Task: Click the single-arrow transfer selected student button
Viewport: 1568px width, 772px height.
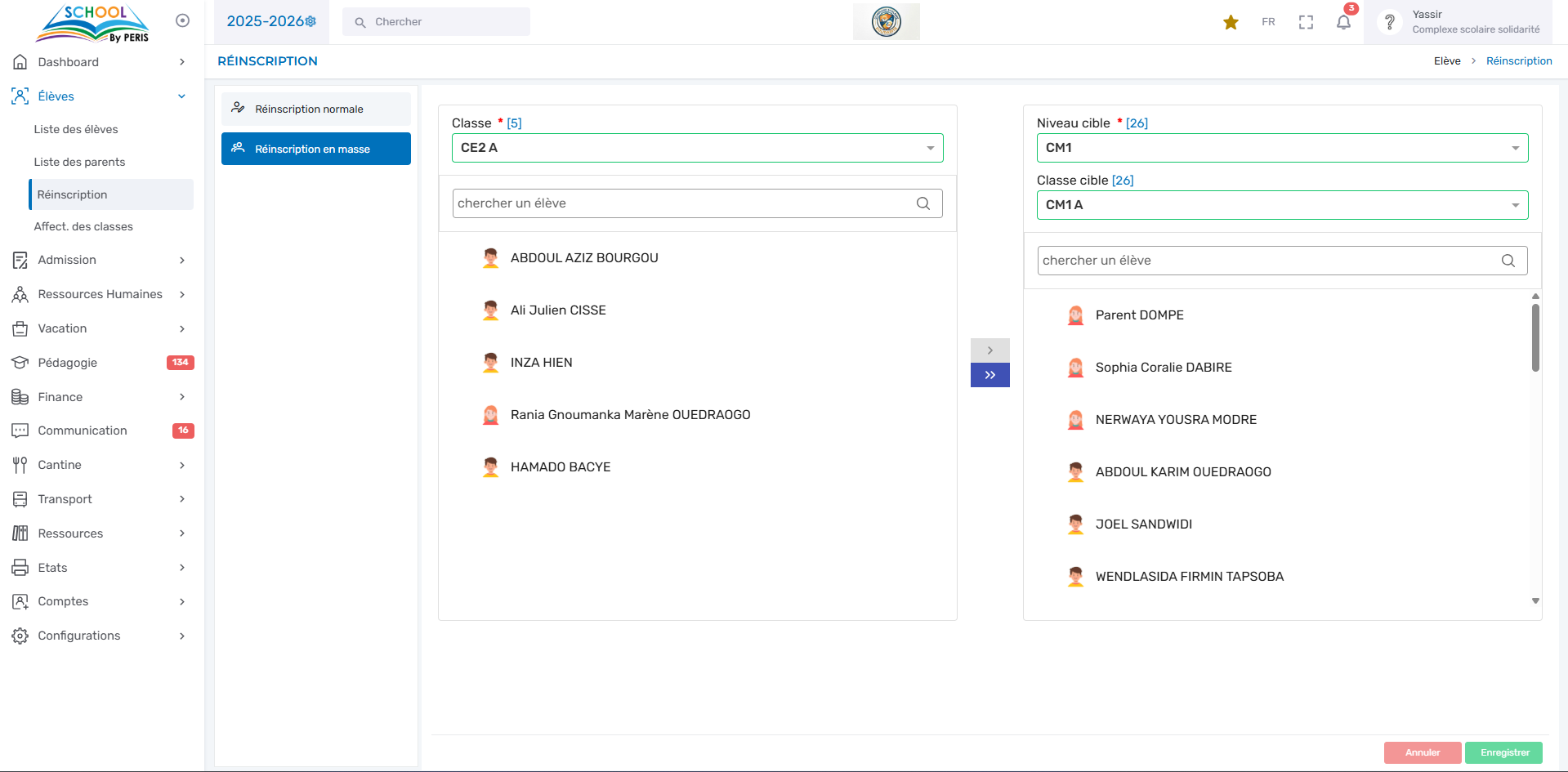Action: click(x=989, y=350)
